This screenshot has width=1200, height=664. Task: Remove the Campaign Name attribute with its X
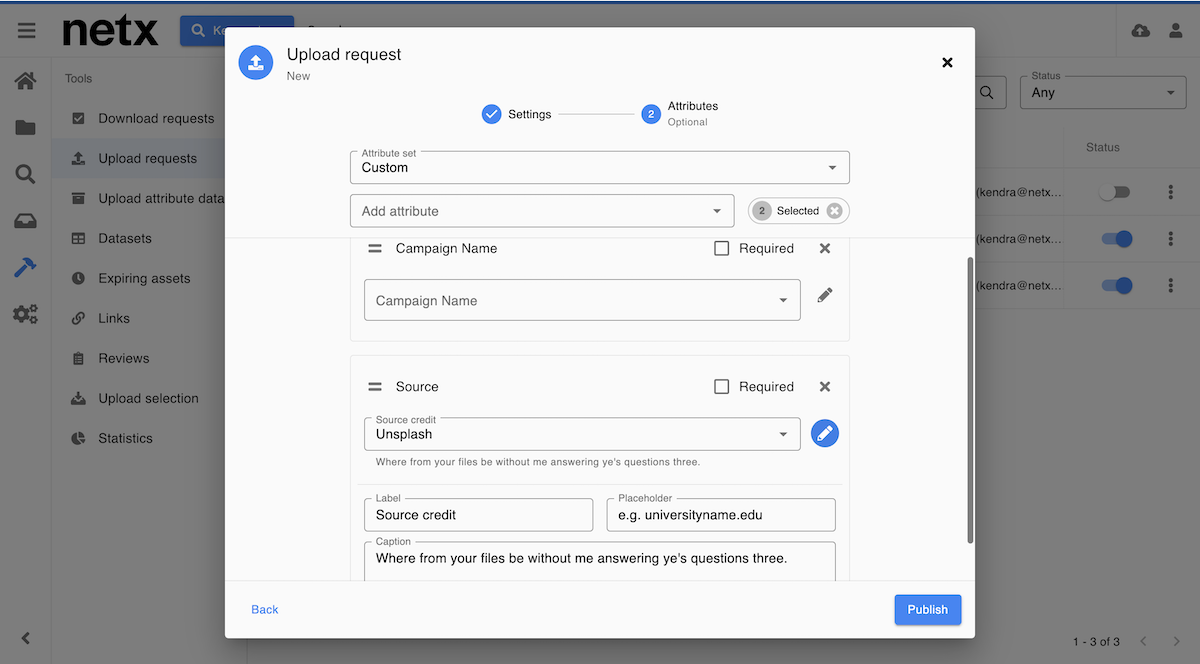coord(825,249)
